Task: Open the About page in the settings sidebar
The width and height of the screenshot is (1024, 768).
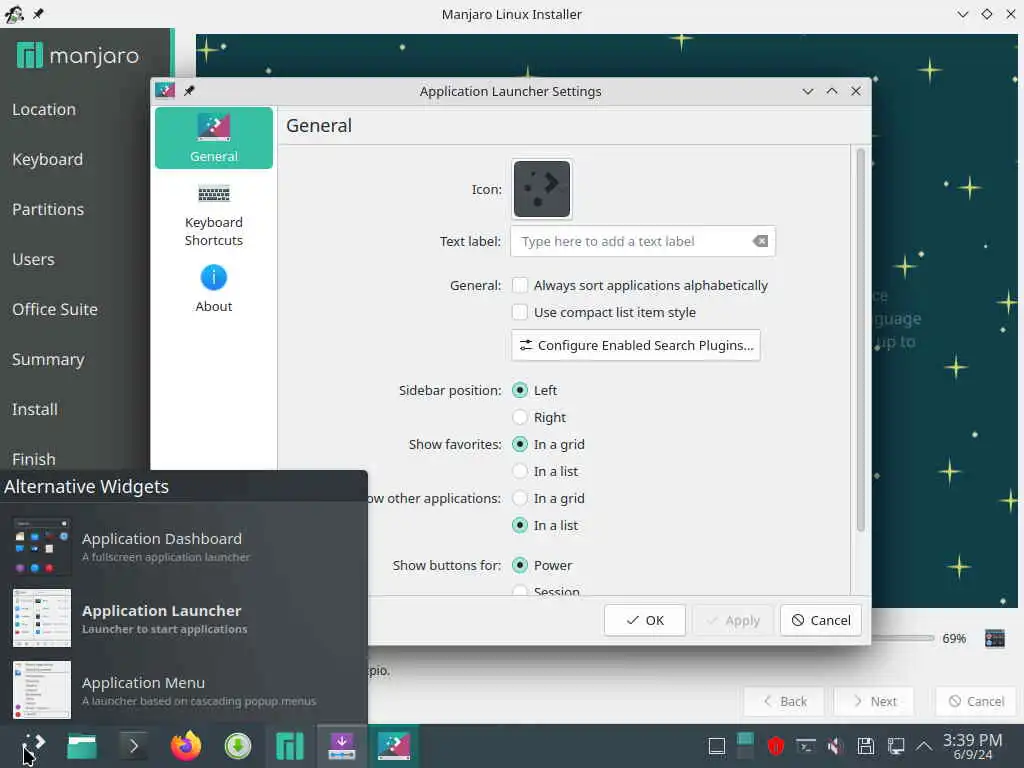Action: pos(214,289)
